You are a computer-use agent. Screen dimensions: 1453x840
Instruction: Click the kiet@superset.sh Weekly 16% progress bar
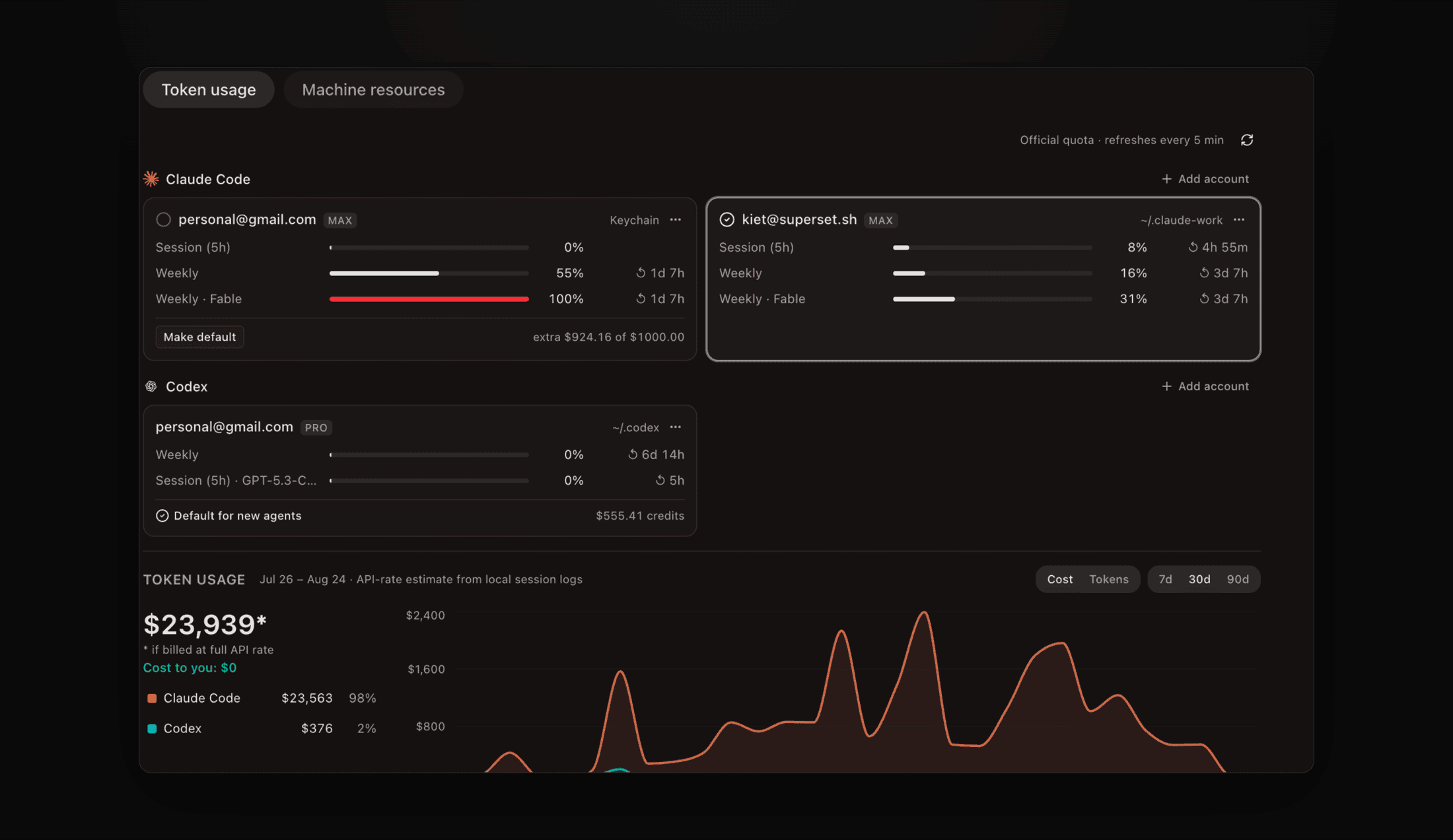(993, 273)
